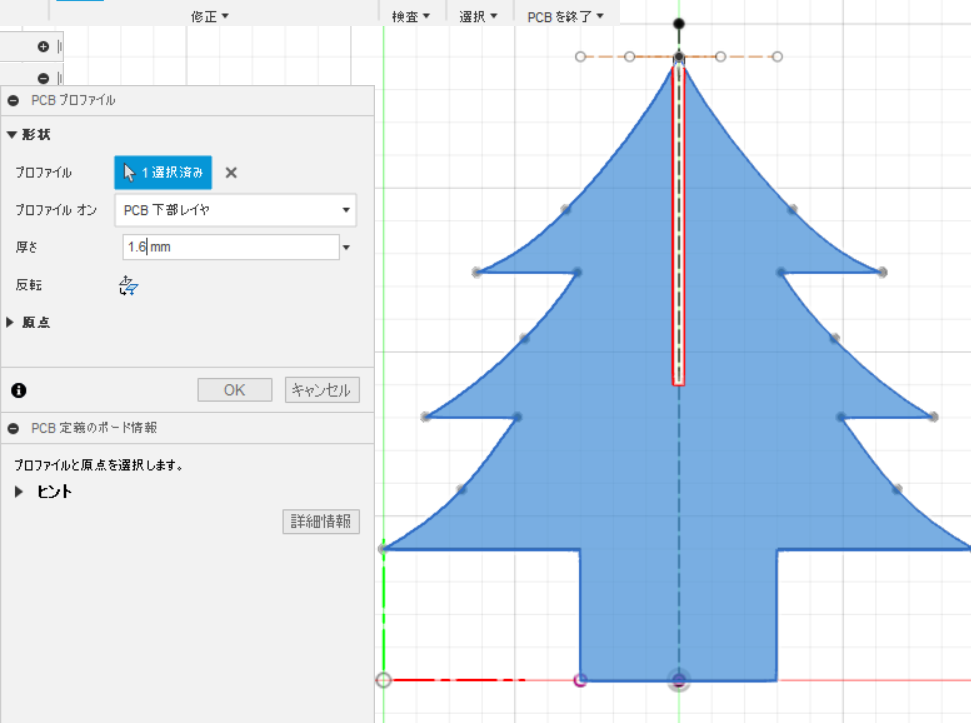Open the 検査 dropdown menu

pos(411,17)
